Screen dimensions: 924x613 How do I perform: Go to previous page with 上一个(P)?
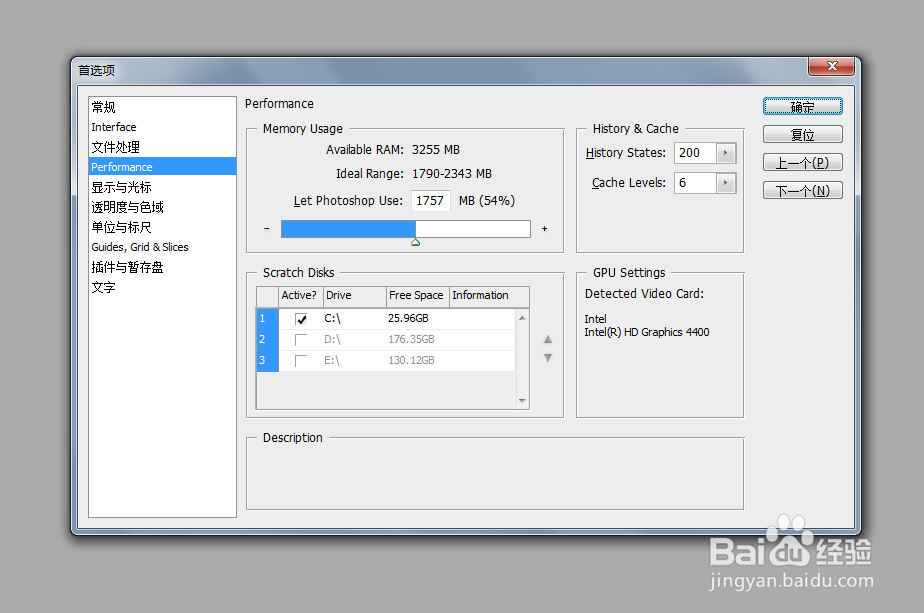coord(803,162)
